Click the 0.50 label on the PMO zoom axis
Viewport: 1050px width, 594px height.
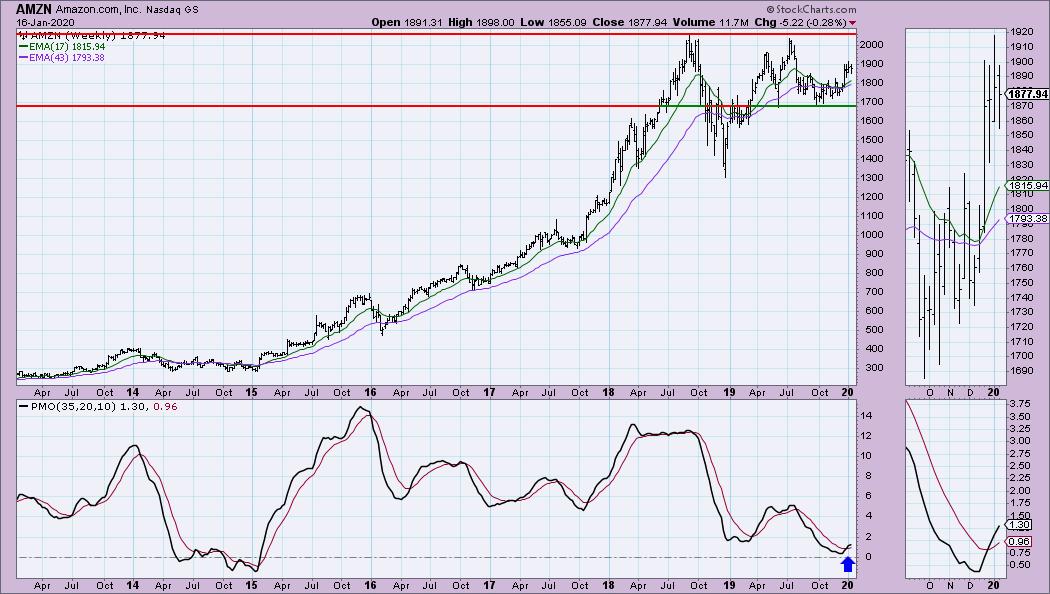pyautogui.click(x=1020, y=565)
